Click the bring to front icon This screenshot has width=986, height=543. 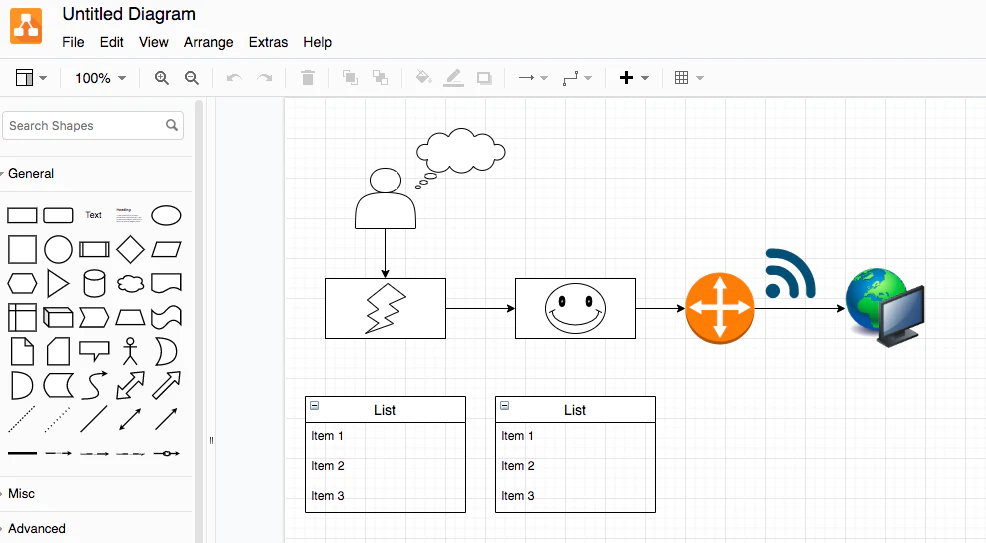click(x=350, y=77)
